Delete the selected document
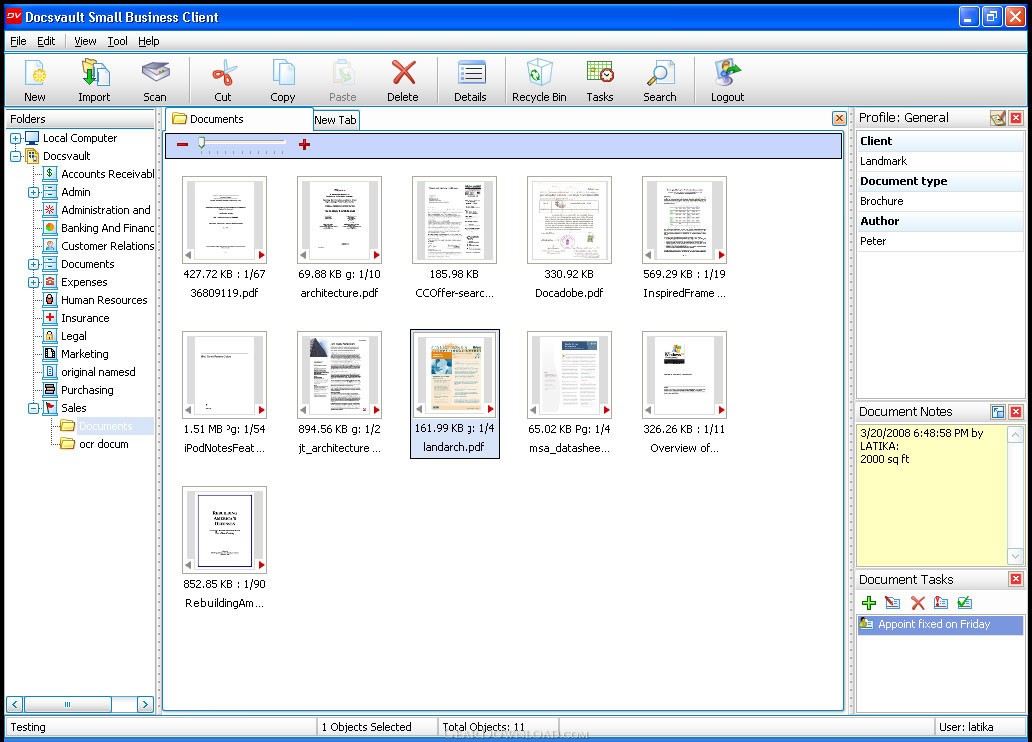1032x742 pixels. coord(403,81)
